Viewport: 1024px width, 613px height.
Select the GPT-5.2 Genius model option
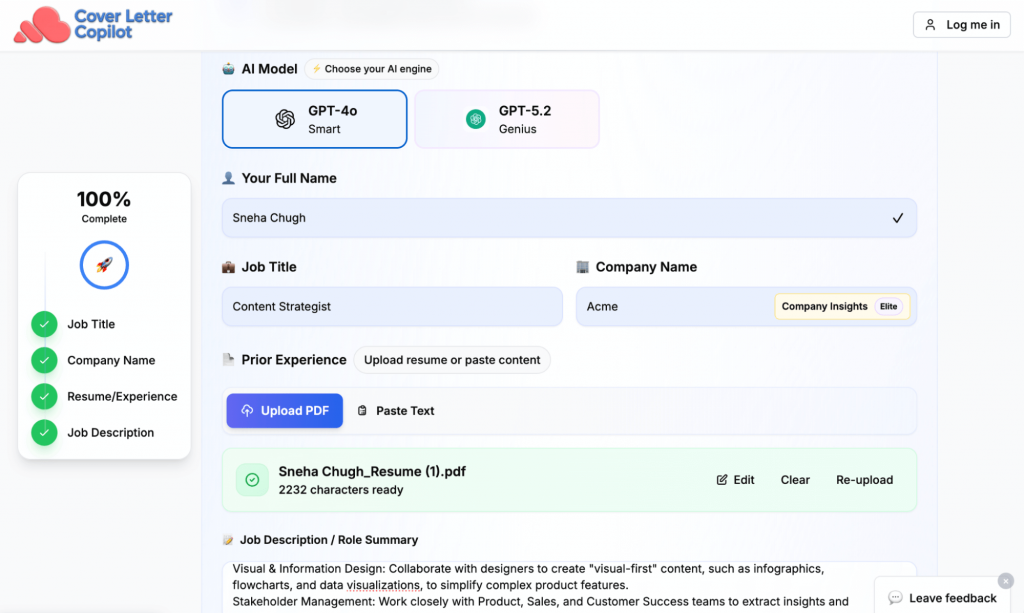507,119
